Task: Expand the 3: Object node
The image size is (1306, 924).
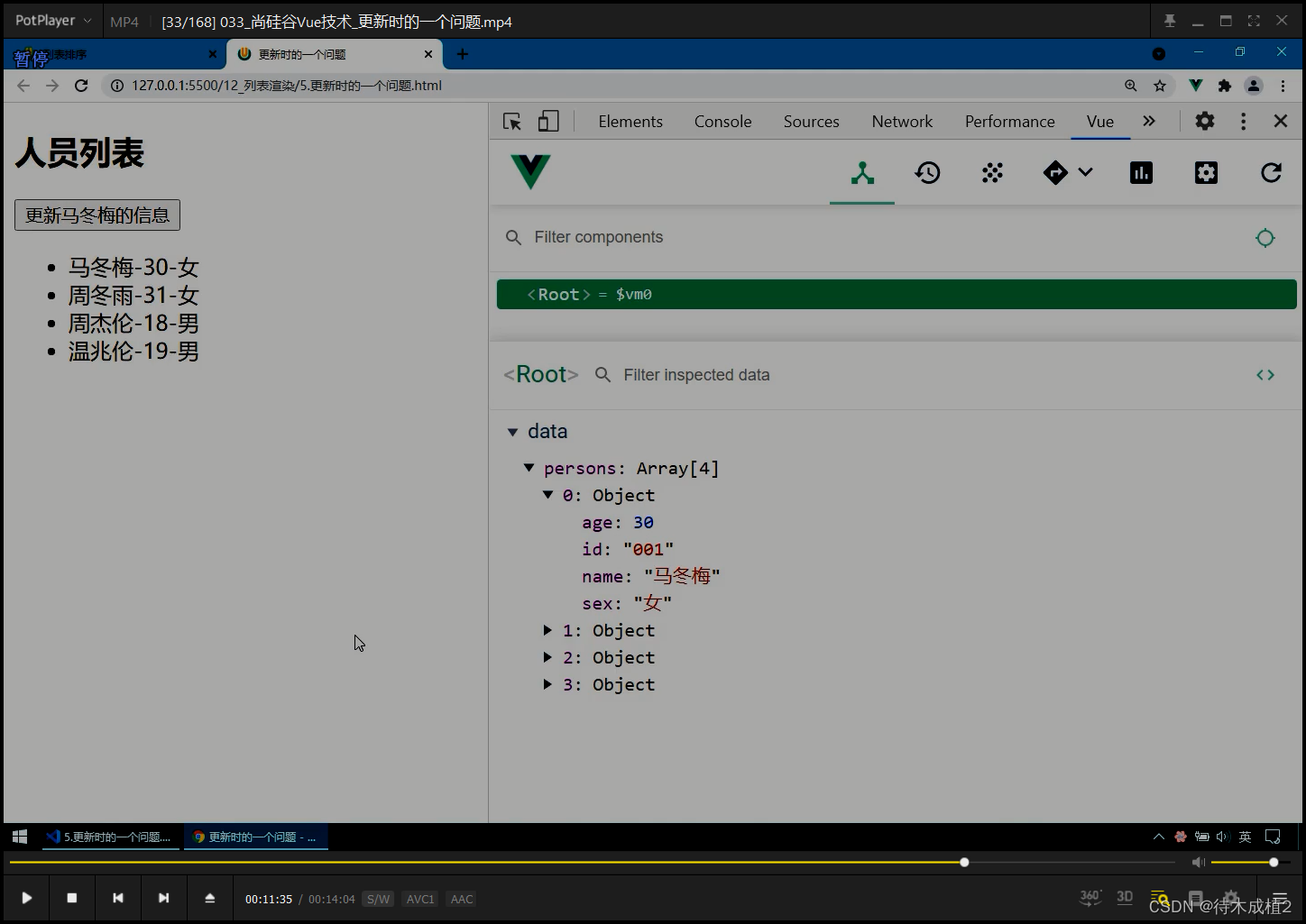Action: (x=547, y=684)
